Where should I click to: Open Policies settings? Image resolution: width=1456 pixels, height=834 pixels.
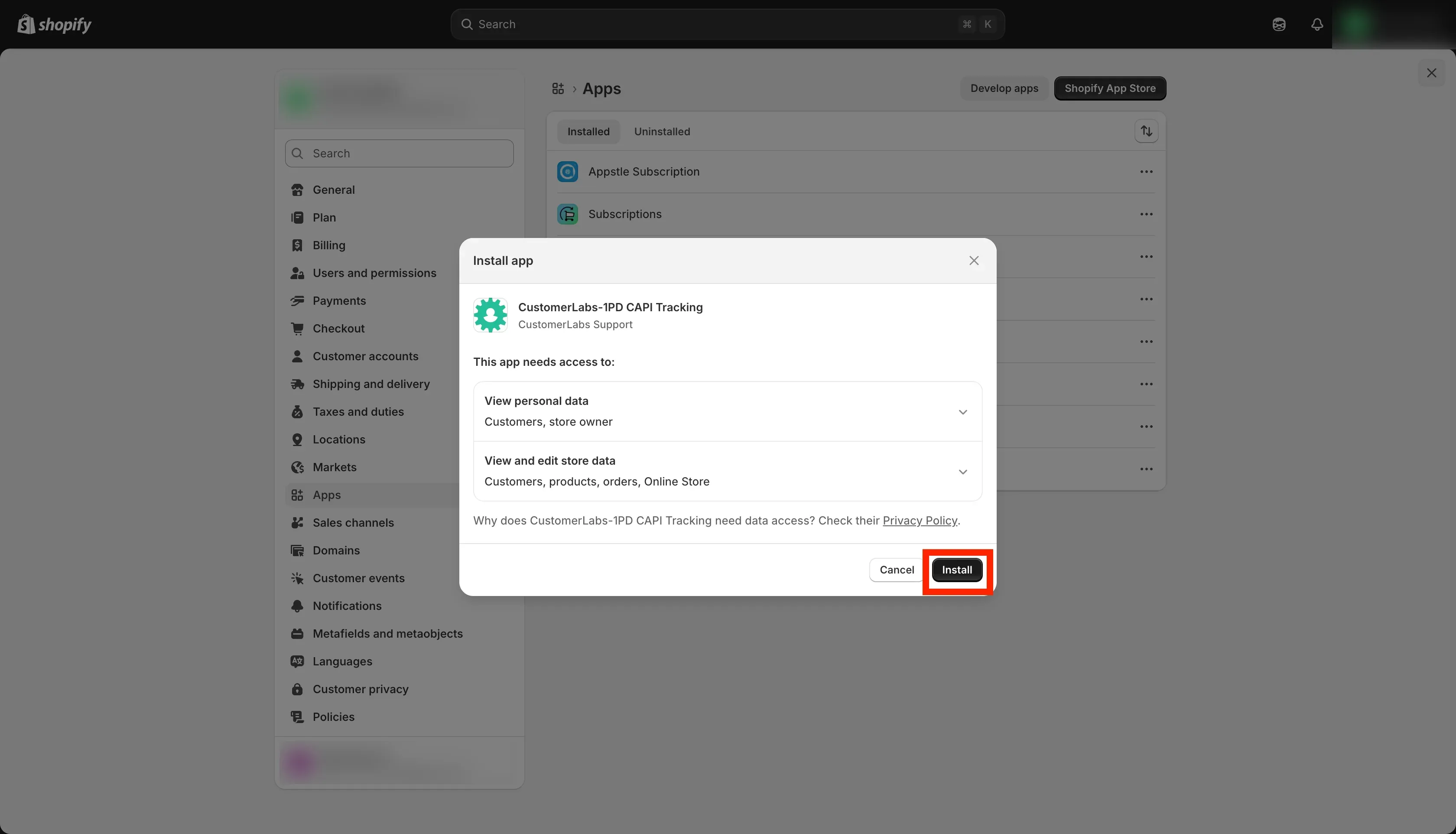click(x=399, y=717)
